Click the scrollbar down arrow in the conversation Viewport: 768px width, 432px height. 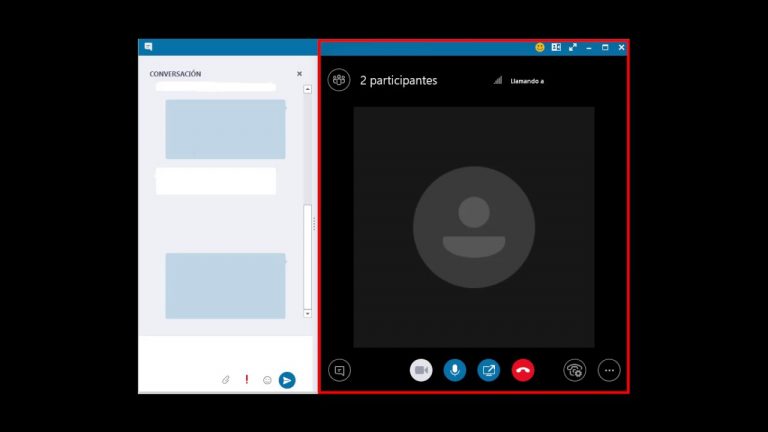click(308, 313)
